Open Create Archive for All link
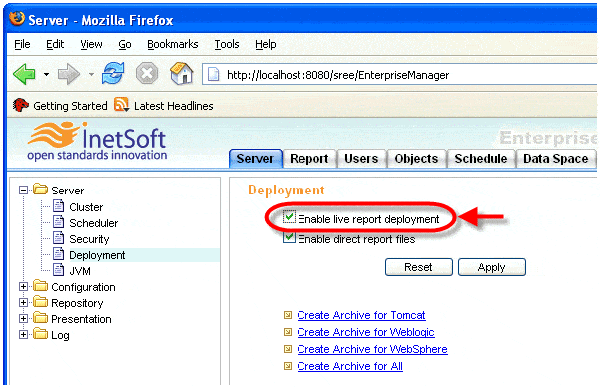600x387 pixels. point(350,366)
